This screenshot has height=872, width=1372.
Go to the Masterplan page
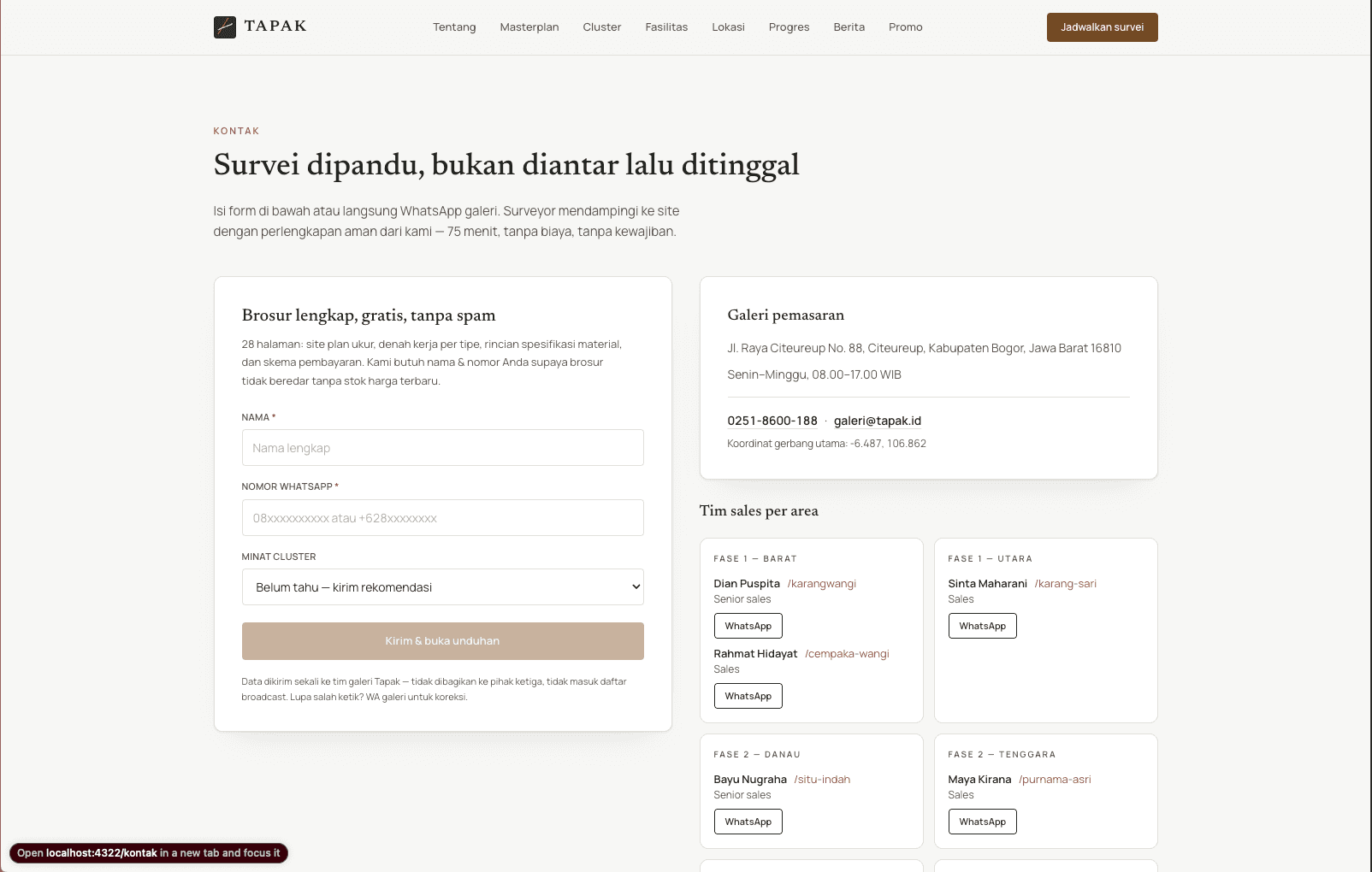tap(529, 27)
